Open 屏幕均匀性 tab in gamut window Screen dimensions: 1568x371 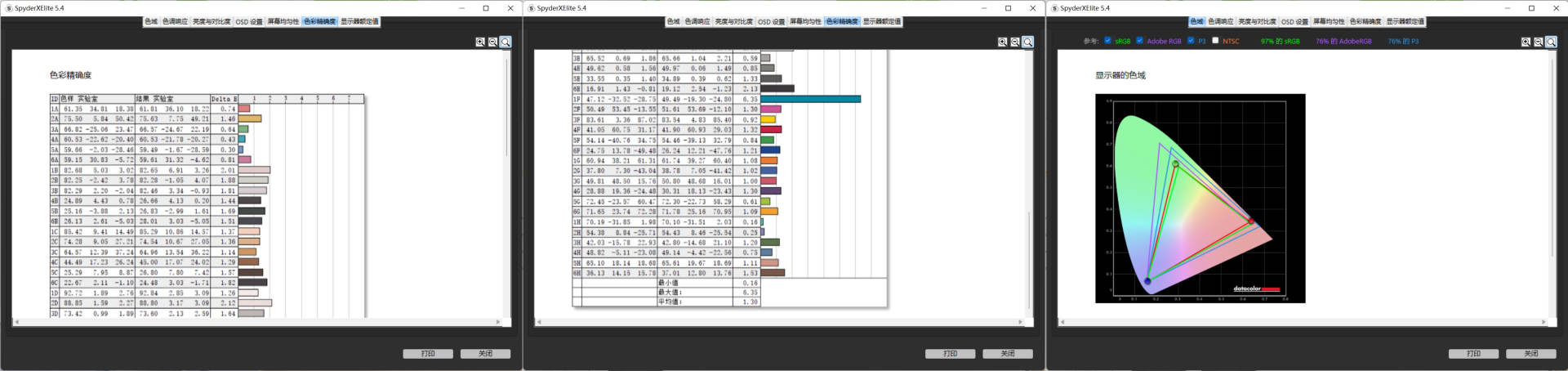tap(1329, 21)
